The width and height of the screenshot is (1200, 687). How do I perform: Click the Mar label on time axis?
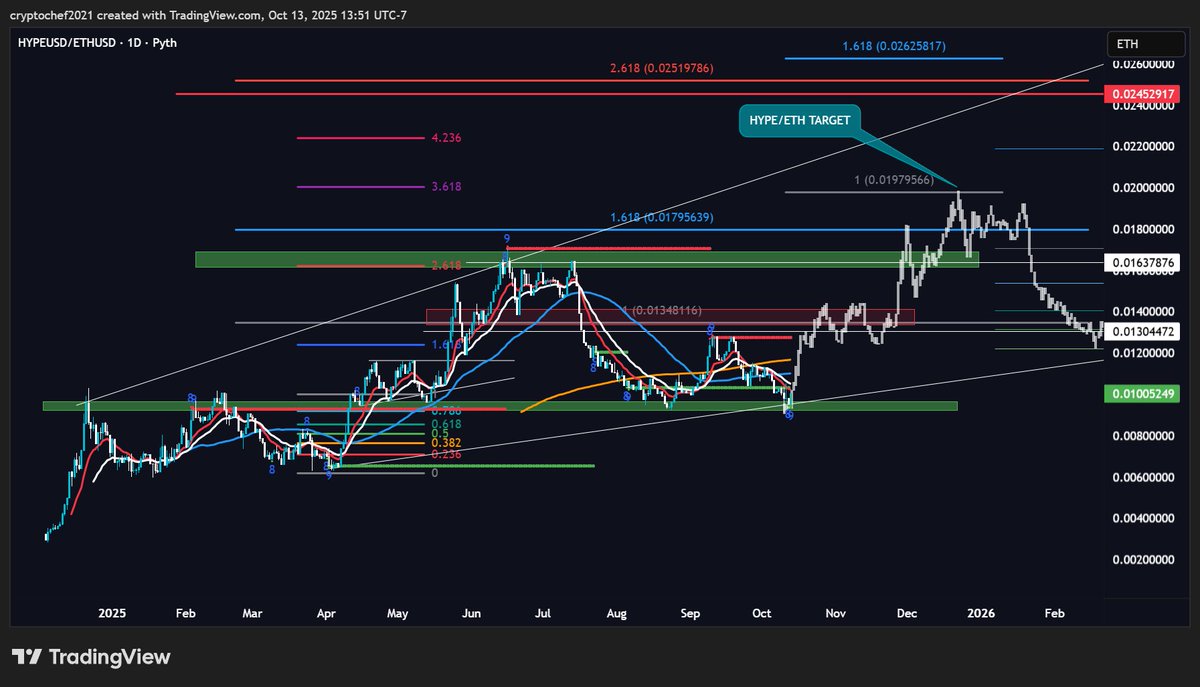click(252, 612)
